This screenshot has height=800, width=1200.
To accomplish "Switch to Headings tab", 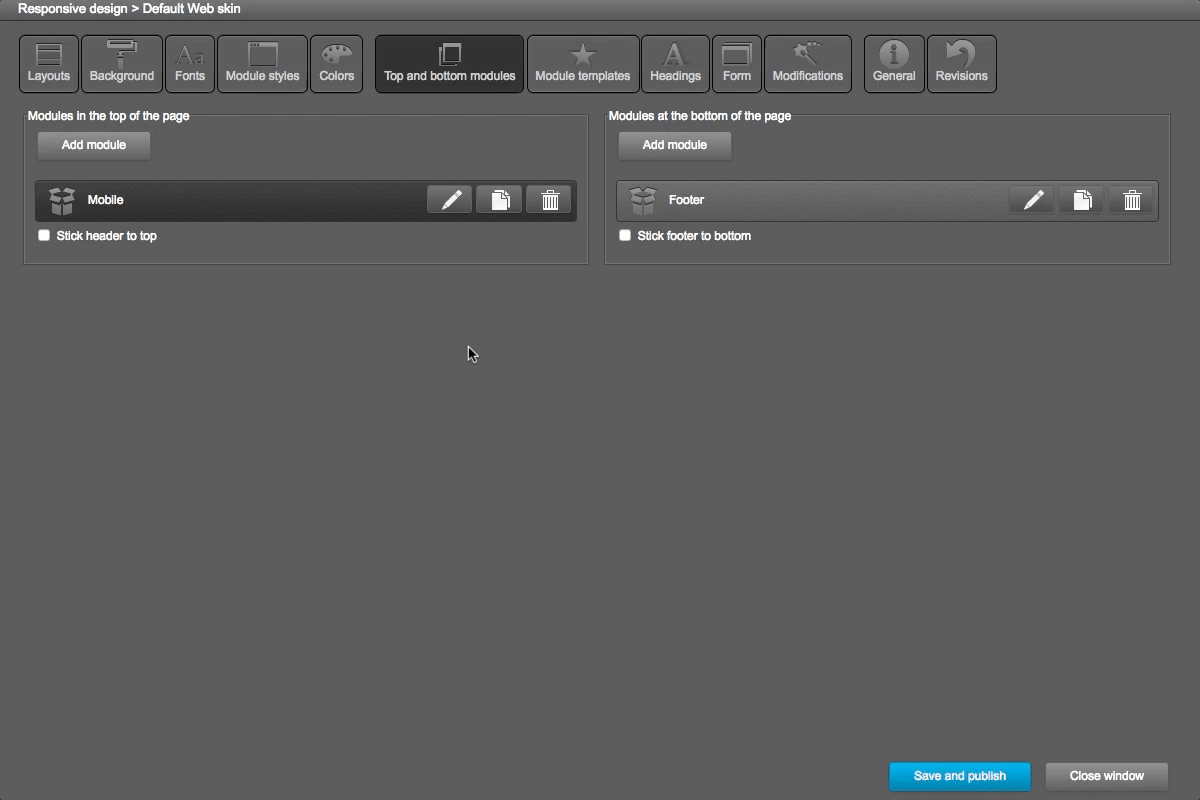I will 675,64.
